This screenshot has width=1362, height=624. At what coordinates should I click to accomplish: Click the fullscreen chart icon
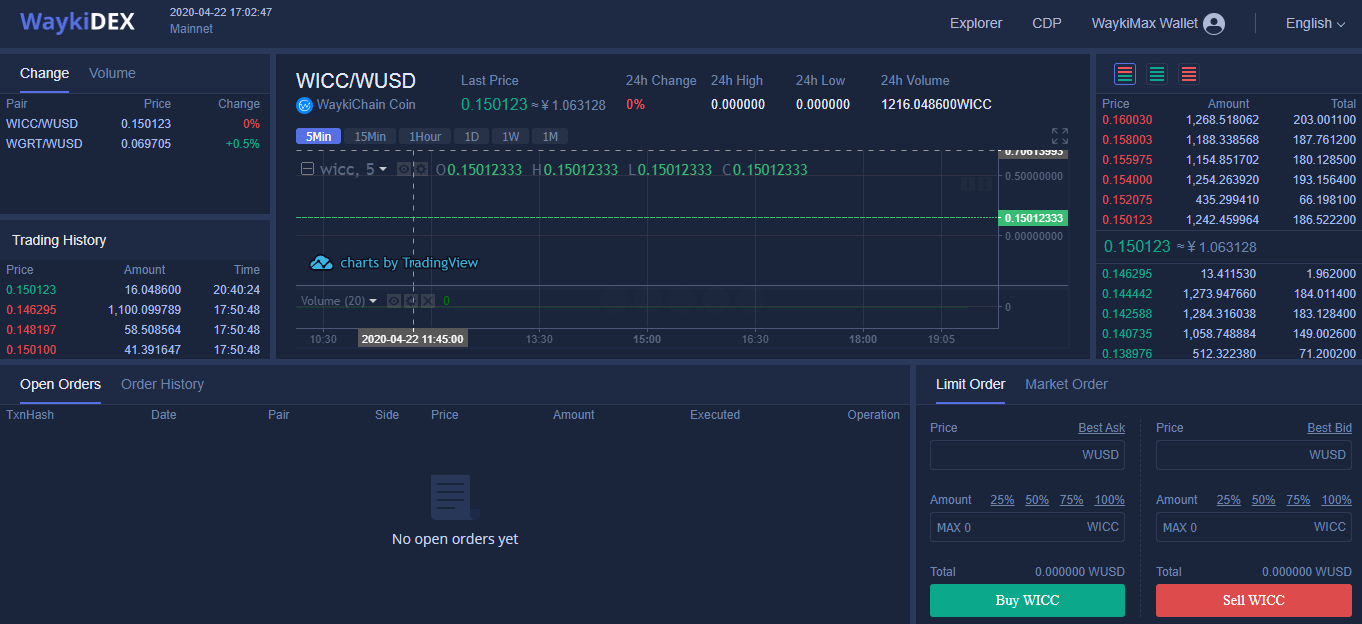pyautogui.click(x=1060, y=136)
